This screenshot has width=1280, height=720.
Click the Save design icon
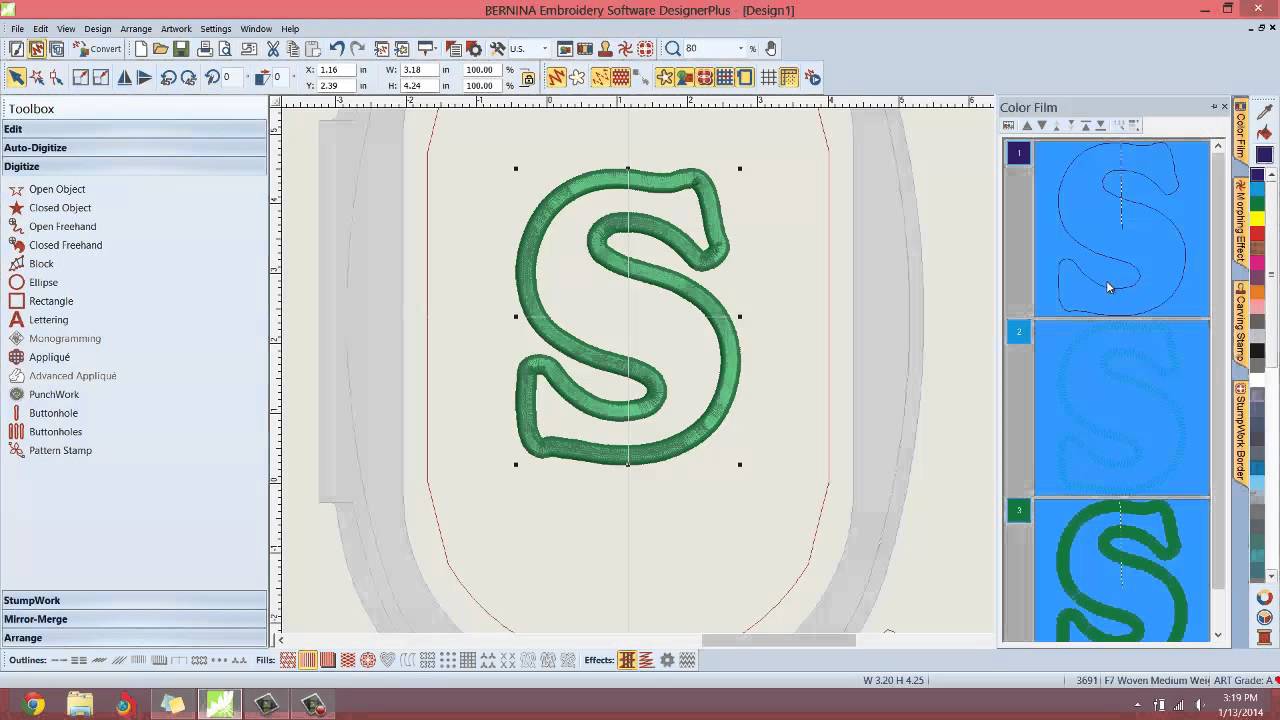181,49
